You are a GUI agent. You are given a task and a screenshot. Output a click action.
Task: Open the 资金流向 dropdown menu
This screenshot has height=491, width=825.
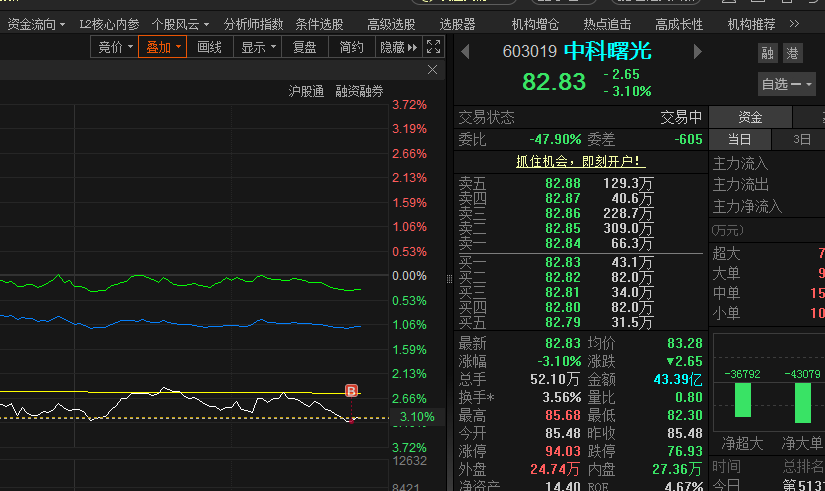click(x=36, y=24)
